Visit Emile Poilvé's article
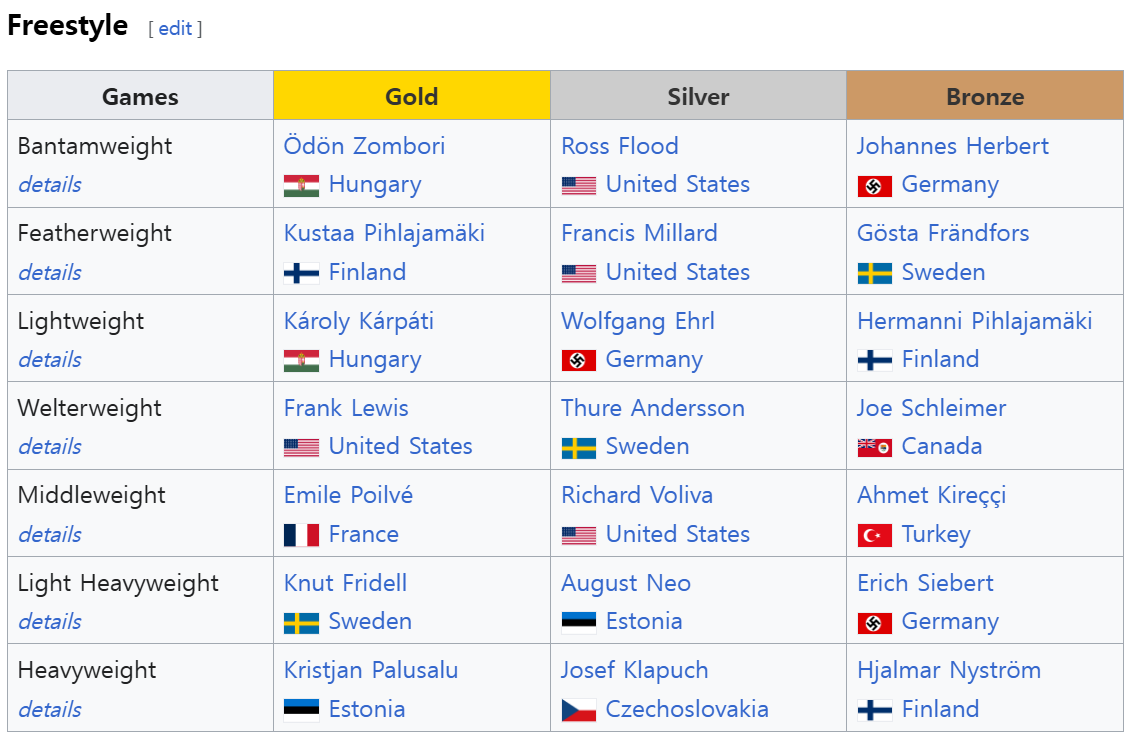Screen dimensions: 1128x742 (x=348, y=495)
